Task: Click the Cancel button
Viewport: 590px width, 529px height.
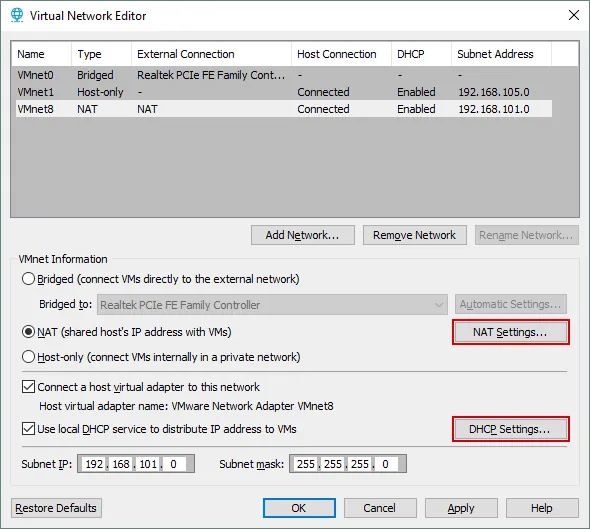Action: pyautogui.click(x=380, y=508)
